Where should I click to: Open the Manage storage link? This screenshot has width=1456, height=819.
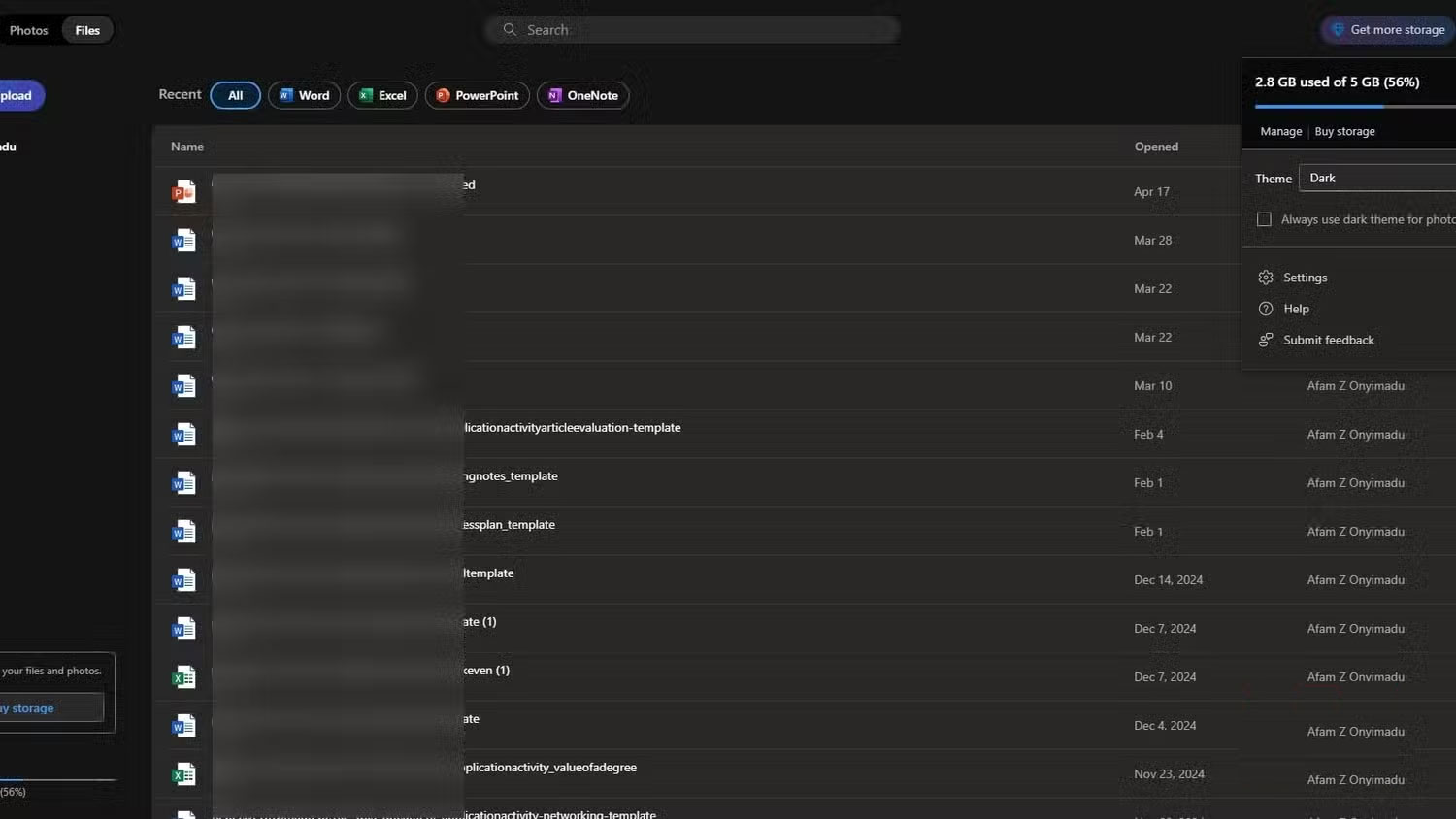click(1280, 131)
